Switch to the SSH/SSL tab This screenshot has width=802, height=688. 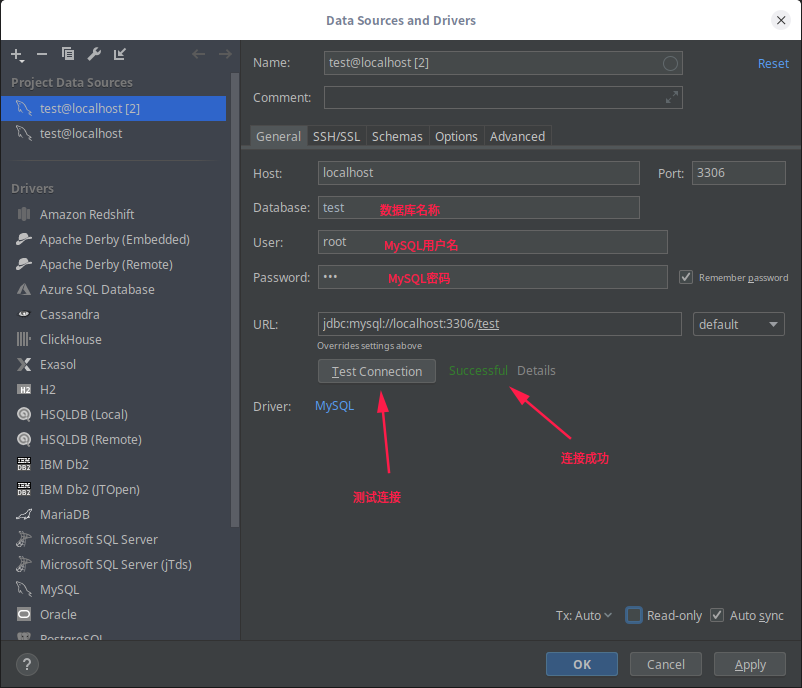[336, 137]
